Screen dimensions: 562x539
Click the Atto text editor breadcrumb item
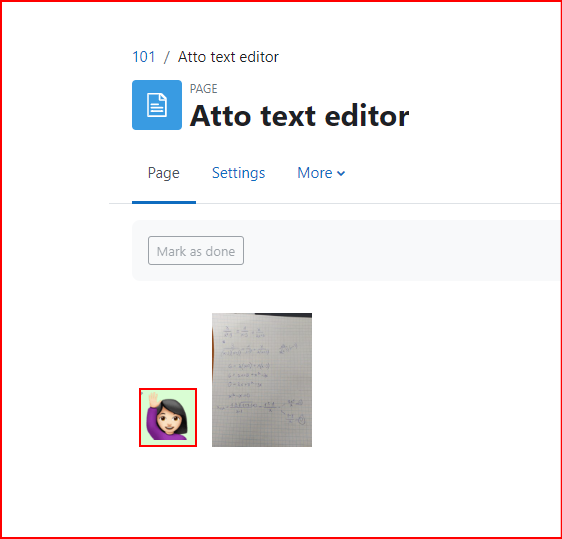[x=228, y=57]
